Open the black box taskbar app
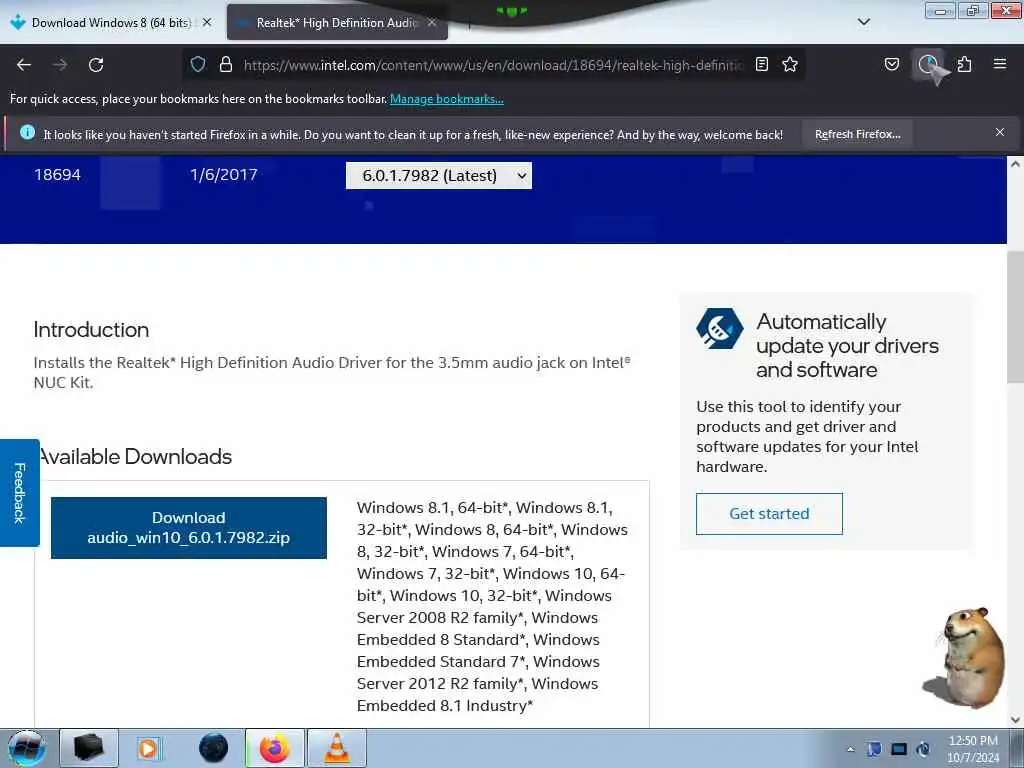 point(89,748)
